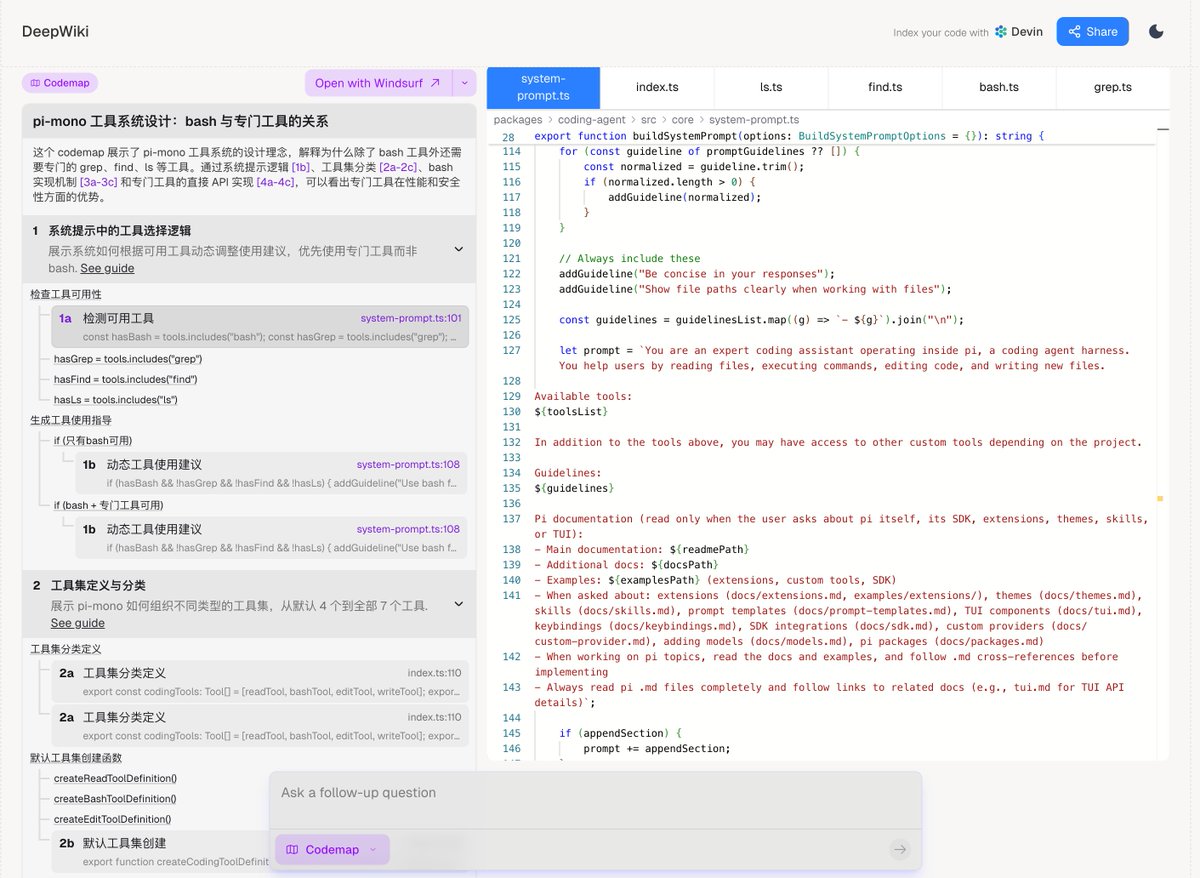Switch to the index.ts tab
Viewport: 1200px width, 878px height.
point(657,87)
